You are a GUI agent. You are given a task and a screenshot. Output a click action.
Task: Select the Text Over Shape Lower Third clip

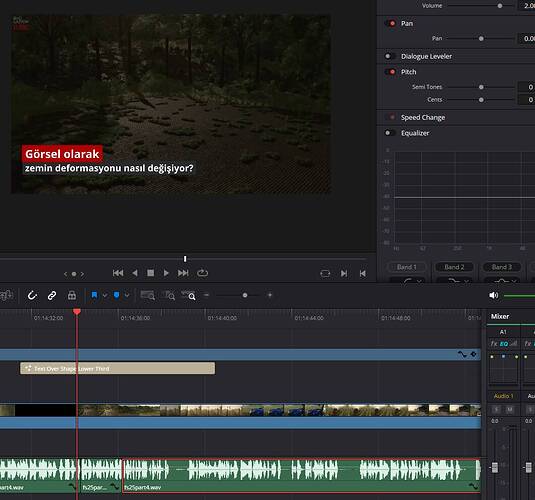[117, 368]
